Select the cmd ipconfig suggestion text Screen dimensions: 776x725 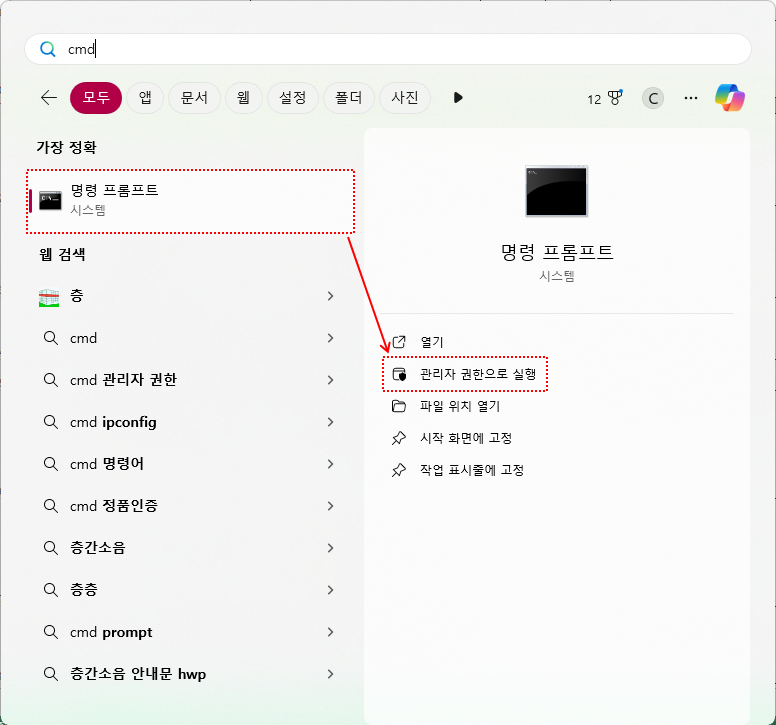click(113, 422)
